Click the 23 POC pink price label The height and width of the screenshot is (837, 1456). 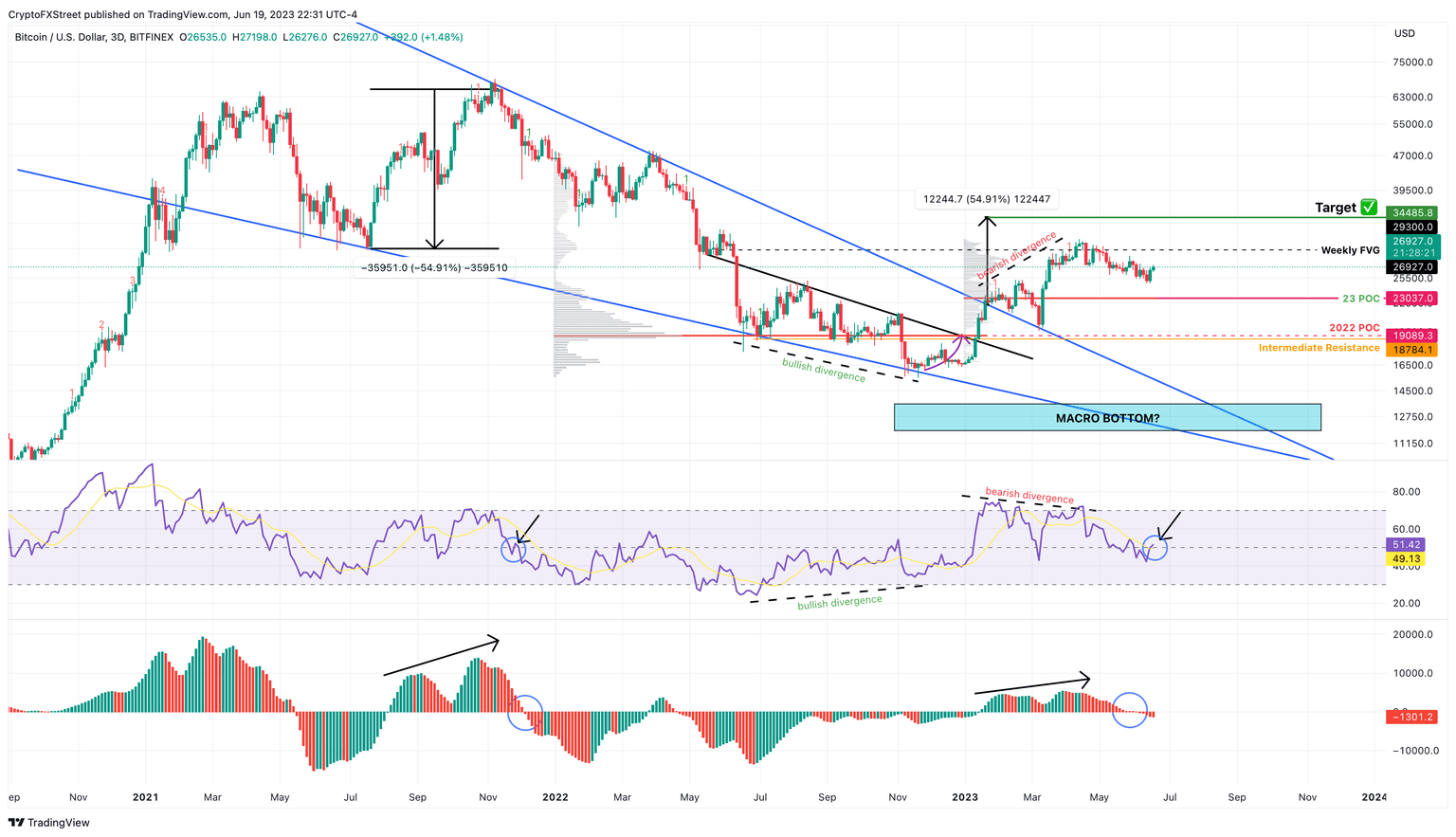pos(1411,298)
